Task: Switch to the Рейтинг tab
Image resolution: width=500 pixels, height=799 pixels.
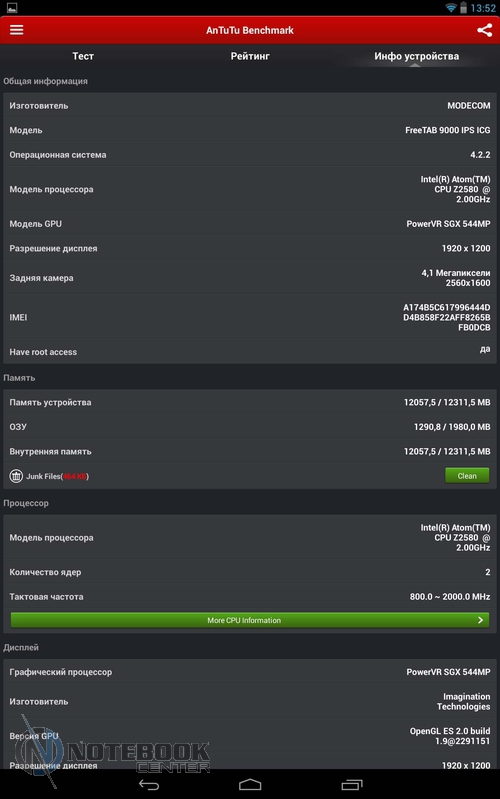Action: (x=250, y=56)
